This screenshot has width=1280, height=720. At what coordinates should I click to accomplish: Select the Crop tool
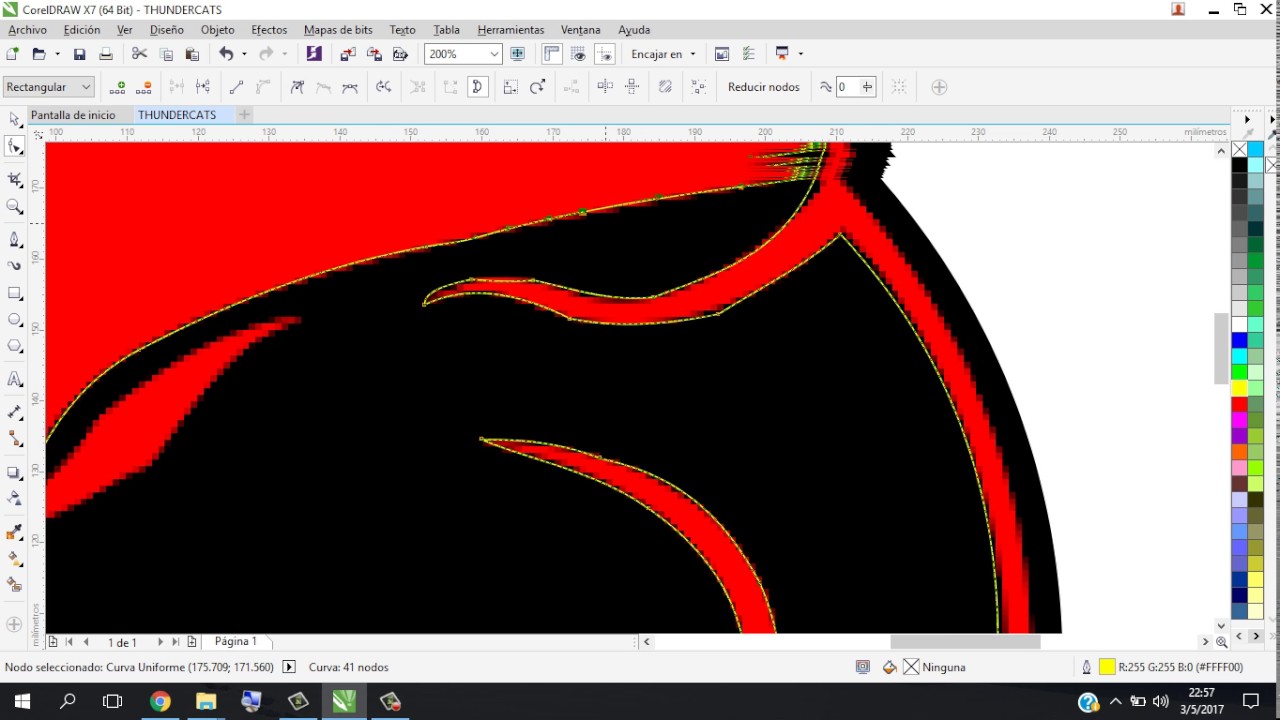pyautogui.click(x=14, y=179)
